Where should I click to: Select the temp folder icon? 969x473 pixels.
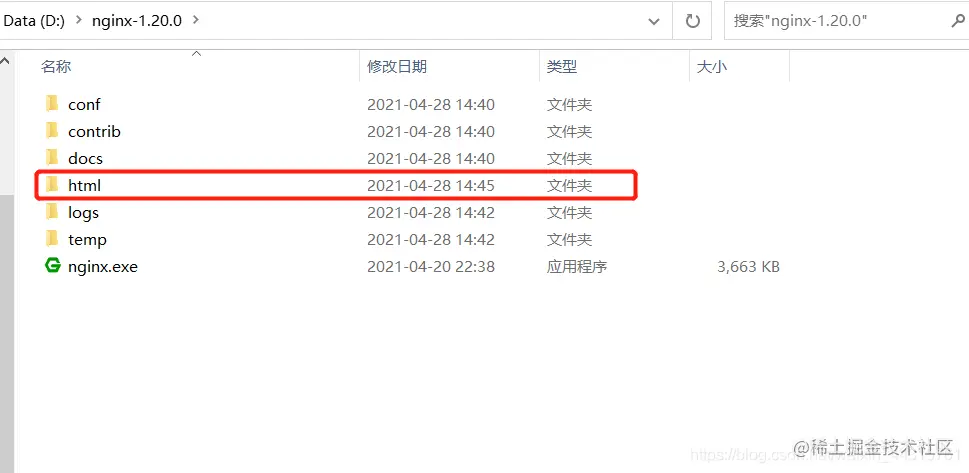[53, 239]
